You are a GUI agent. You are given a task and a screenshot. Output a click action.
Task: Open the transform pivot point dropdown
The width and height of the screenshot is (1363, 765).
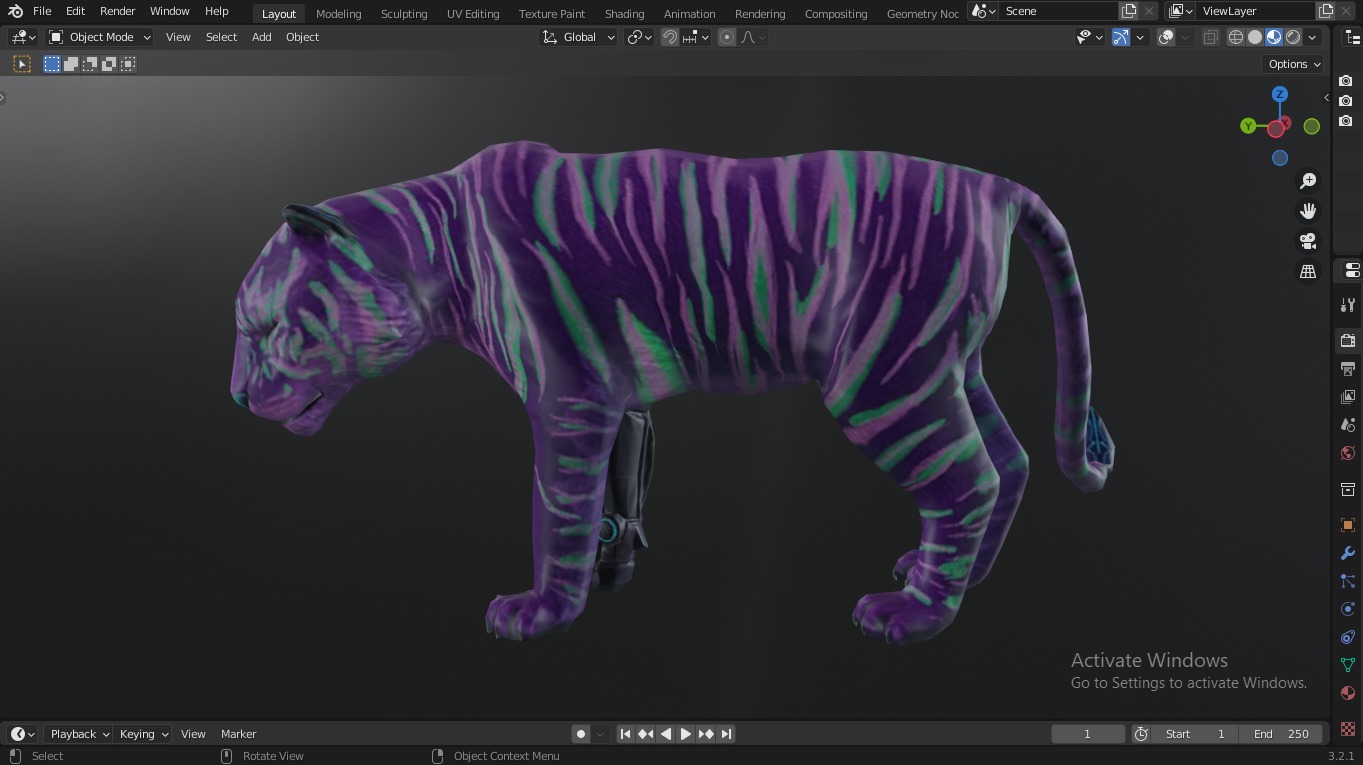click(x=639, y=37)
